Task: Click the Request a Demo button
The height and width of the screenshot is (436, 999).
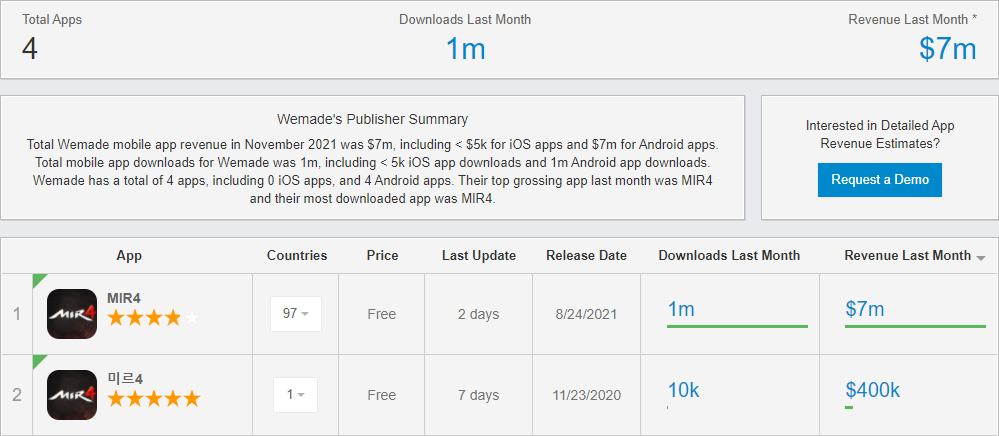Action: pos(880,180)
